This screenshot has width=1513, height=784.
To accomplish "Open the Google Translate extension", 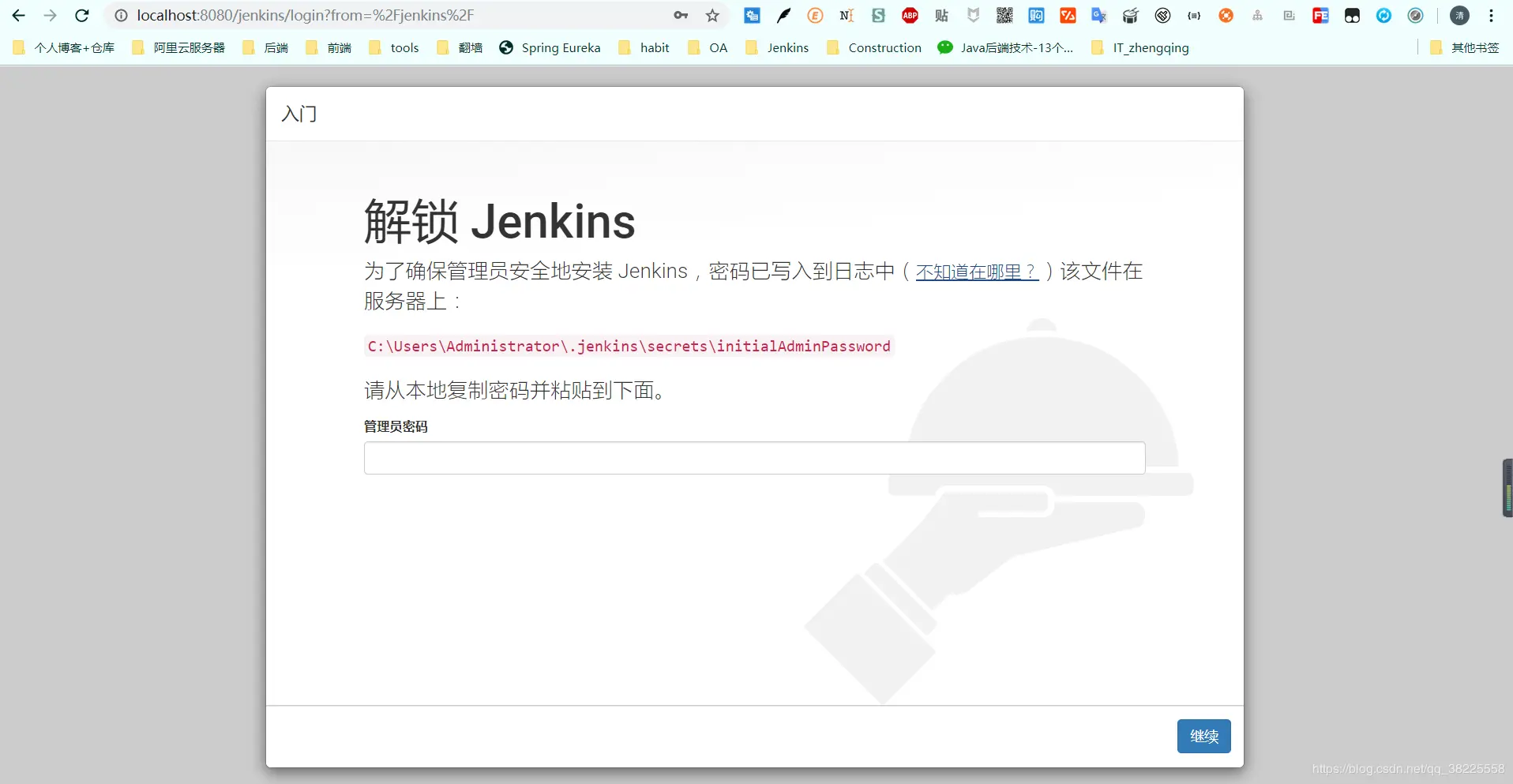I will point(1099,16).
